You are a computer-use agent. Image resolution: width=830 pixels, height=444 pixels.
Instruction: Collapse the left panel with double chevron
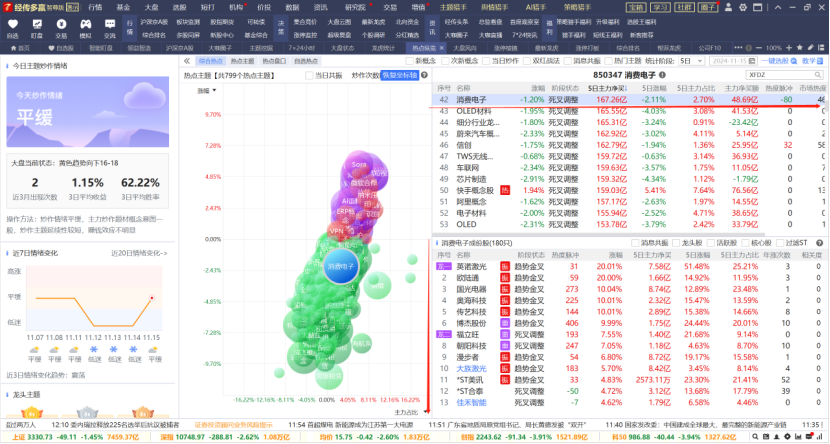pyautogui.click(x=187, y=61)
